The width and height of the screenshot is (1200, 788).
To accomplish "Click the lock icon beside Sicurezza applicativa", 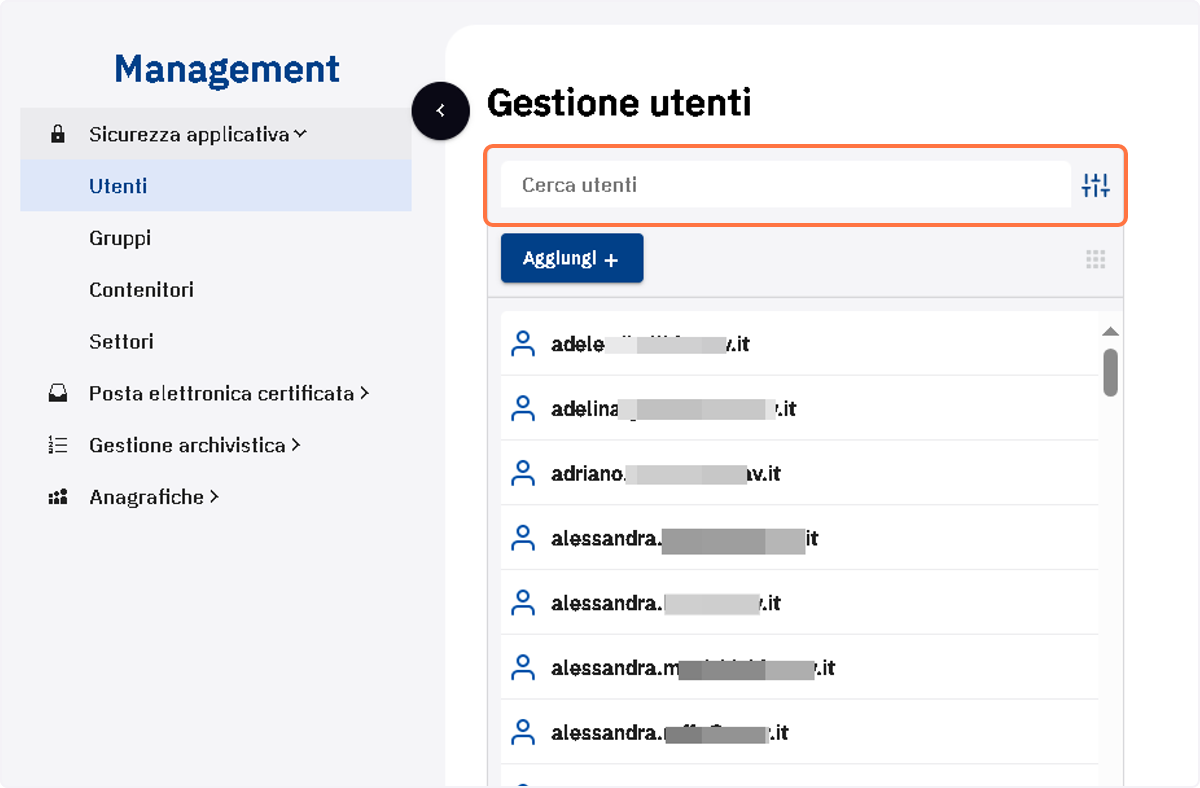I will click(58, 134).
